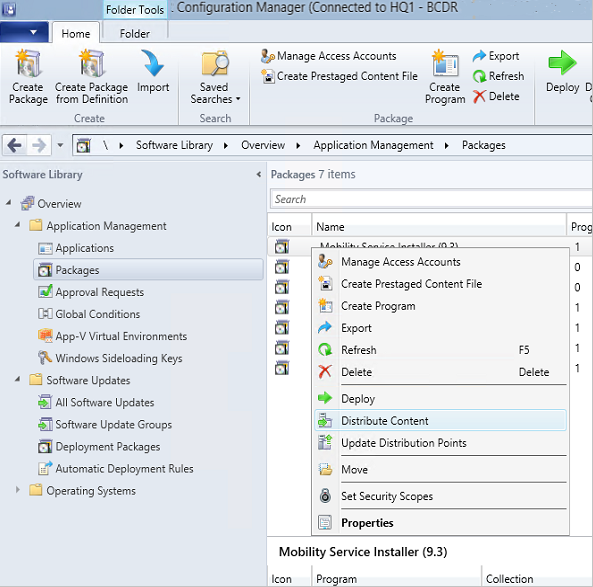Collapse the Application Management tree node
593x587 pixels.
tap(17, 225)
